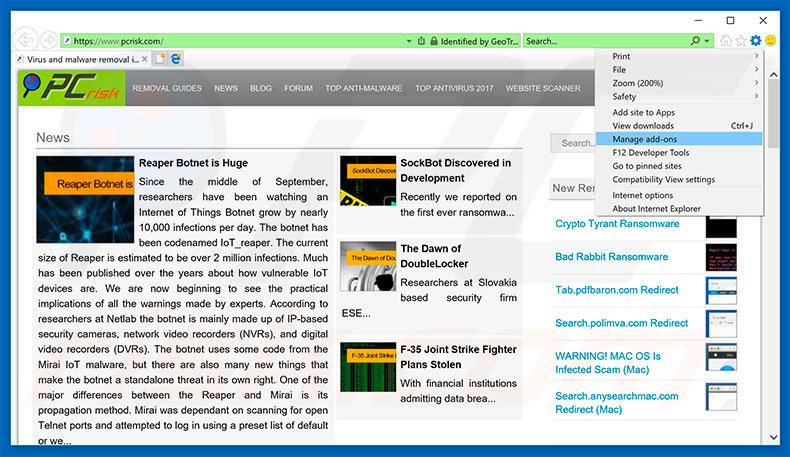
Task: Select View downloads menu entry
Action: (679, 125)
